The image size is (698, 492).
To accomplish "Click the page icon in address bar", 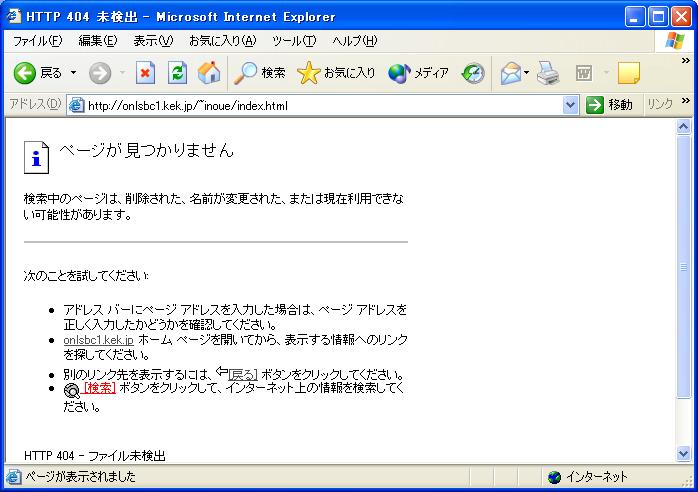I will (77, 106).
